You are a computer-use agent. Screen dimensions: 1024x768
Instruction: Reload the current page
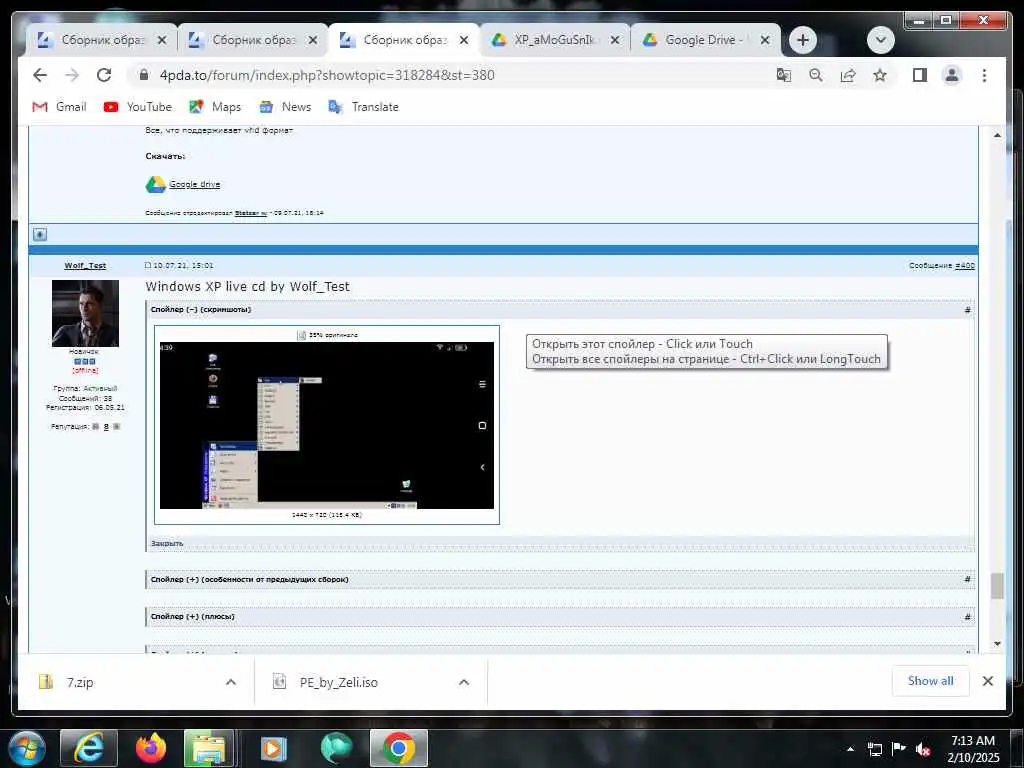tap(104, 75)
